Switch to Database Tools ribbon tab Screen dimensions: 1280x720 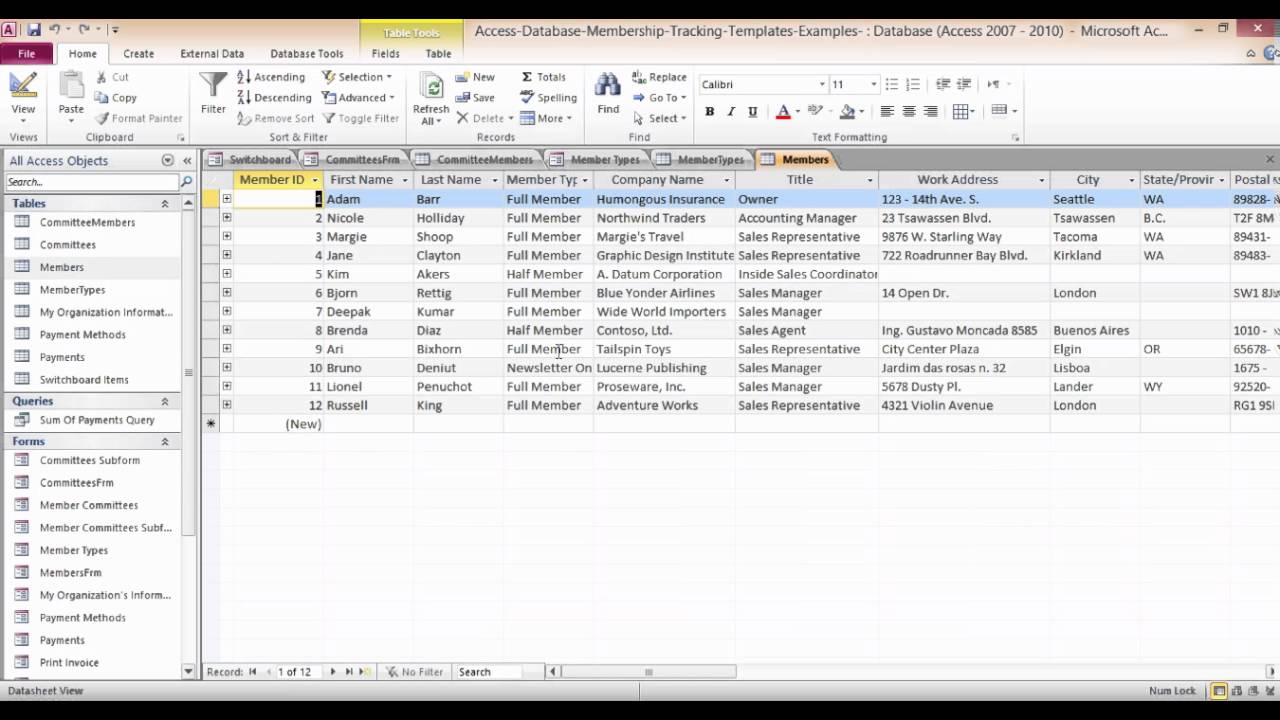307,54
